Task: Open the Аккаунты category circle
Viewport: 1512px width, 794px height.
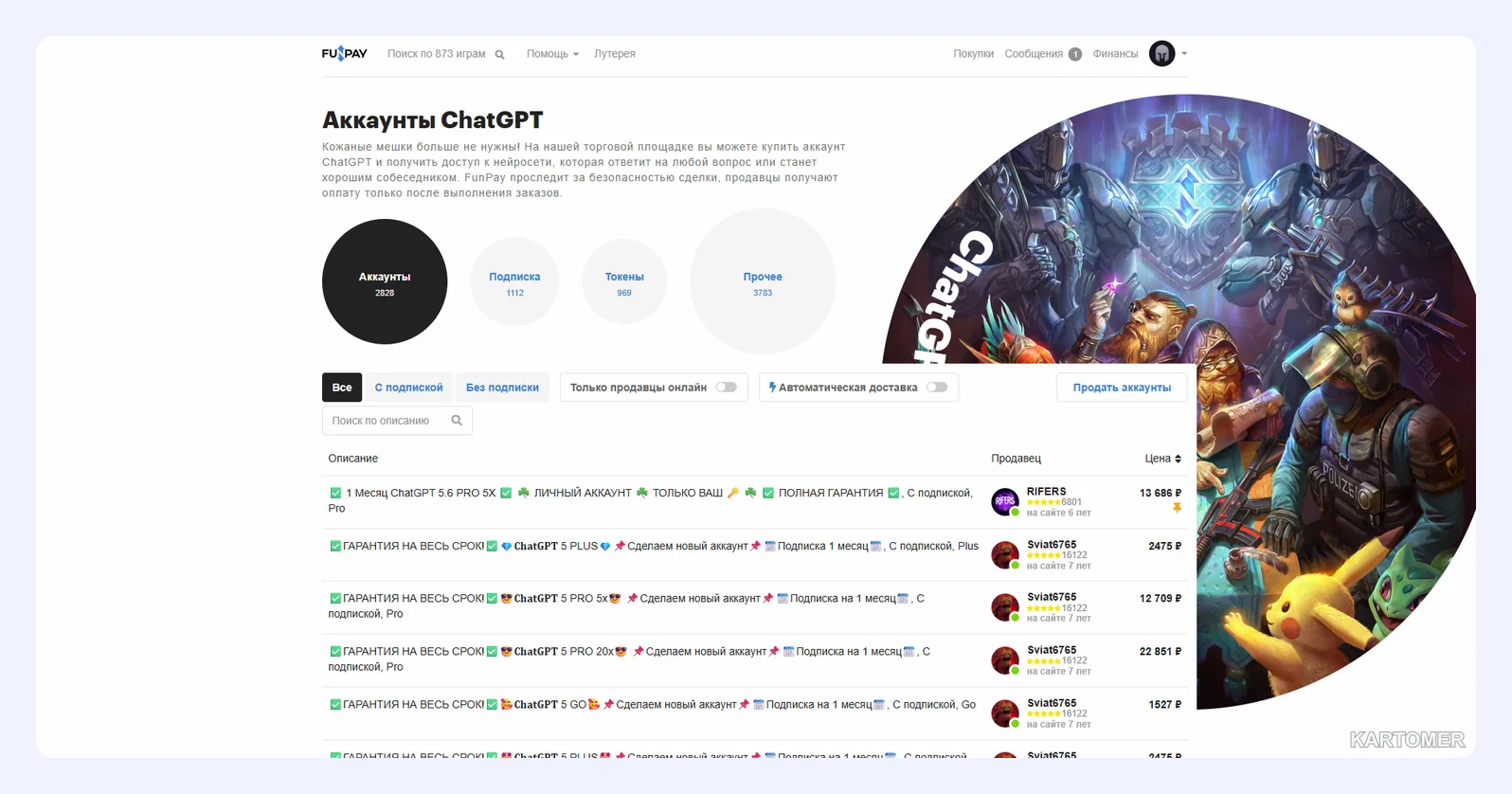Action: (385, 281)
